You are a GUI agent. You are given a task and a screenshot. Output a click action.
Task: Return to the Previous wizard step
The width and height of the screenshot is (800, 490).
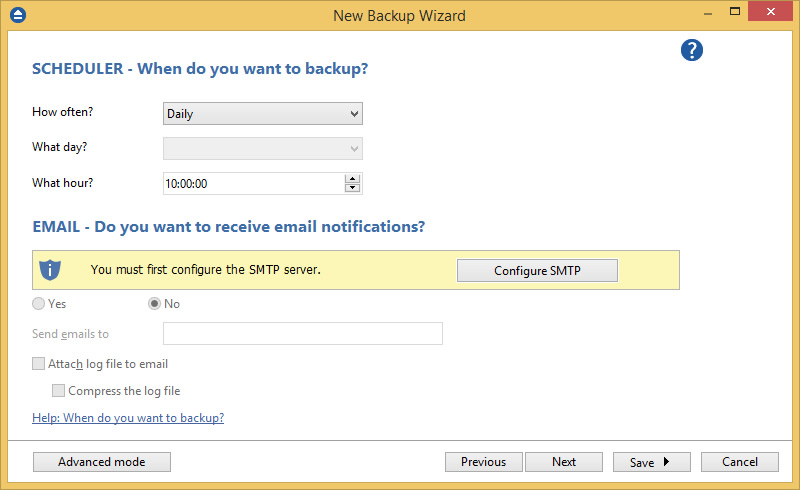coord(483,462)
